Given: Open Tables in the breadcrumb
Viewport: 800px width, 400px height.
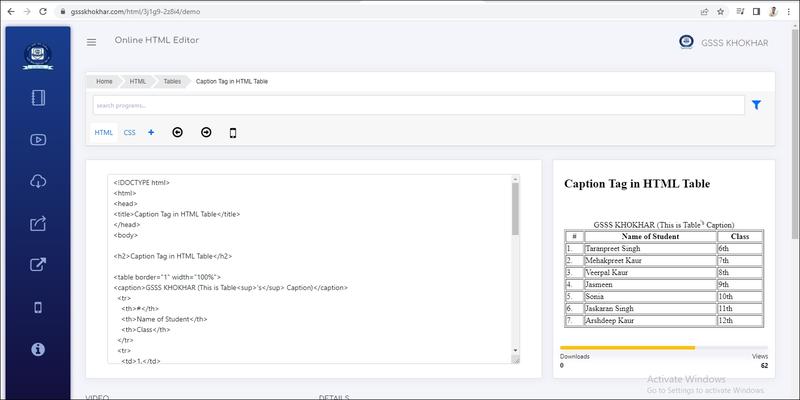Looking at the screenshot, I should pos(172,81).
